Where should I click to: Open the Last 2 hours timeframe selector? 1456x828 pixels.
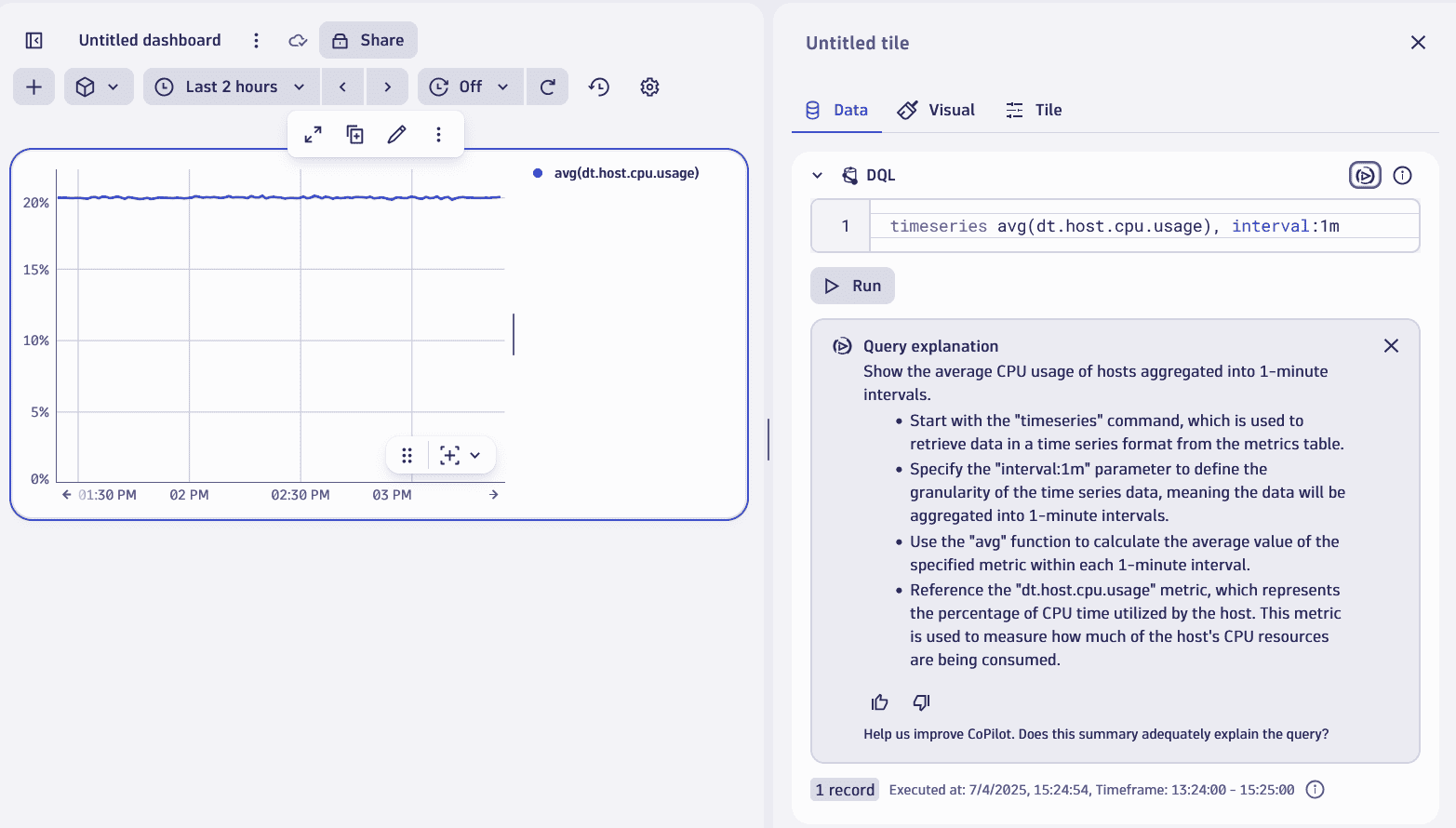point(231,87)
